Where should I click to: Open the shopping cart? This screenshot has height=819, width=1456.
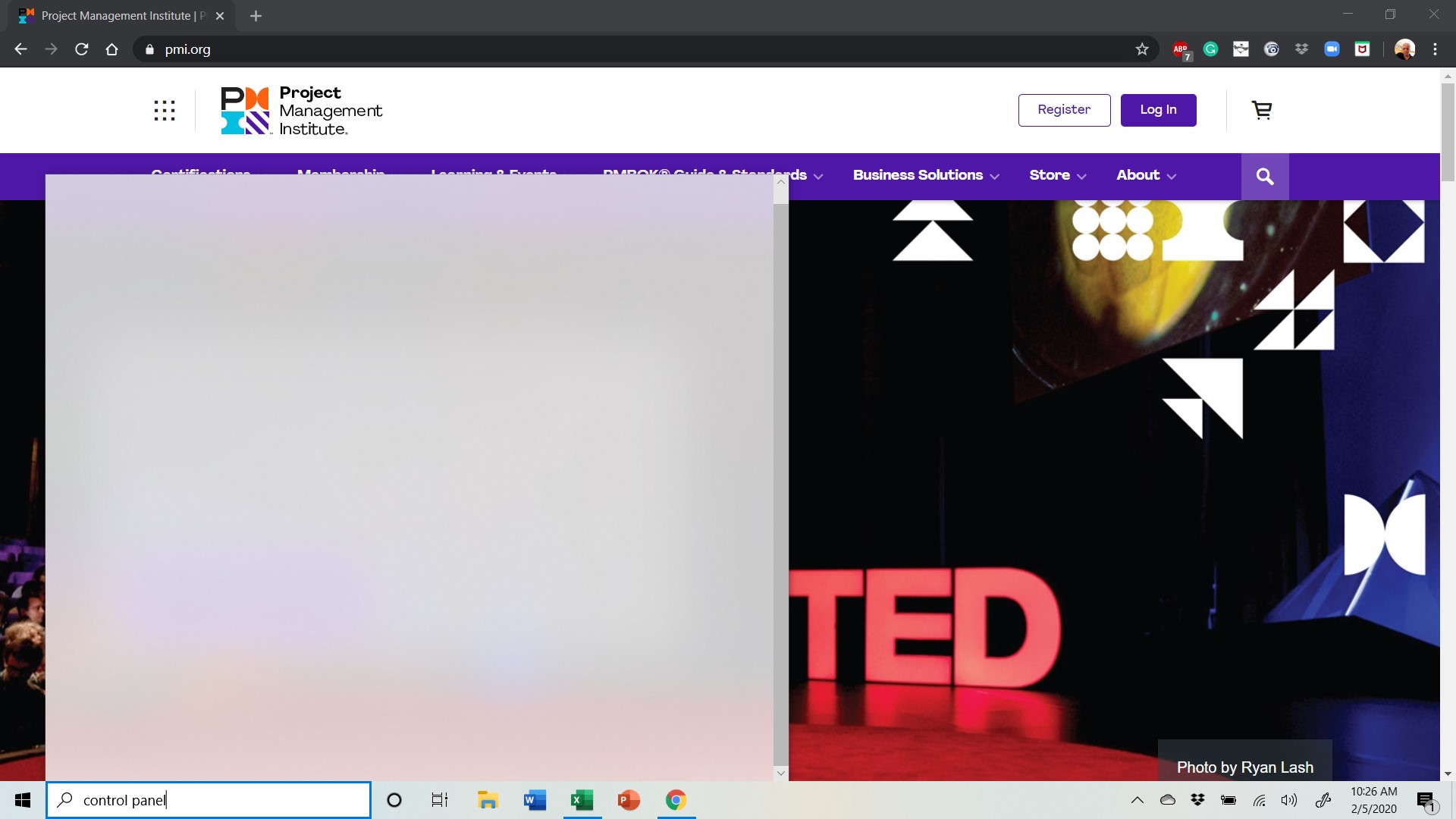(x=1262, y=110)
